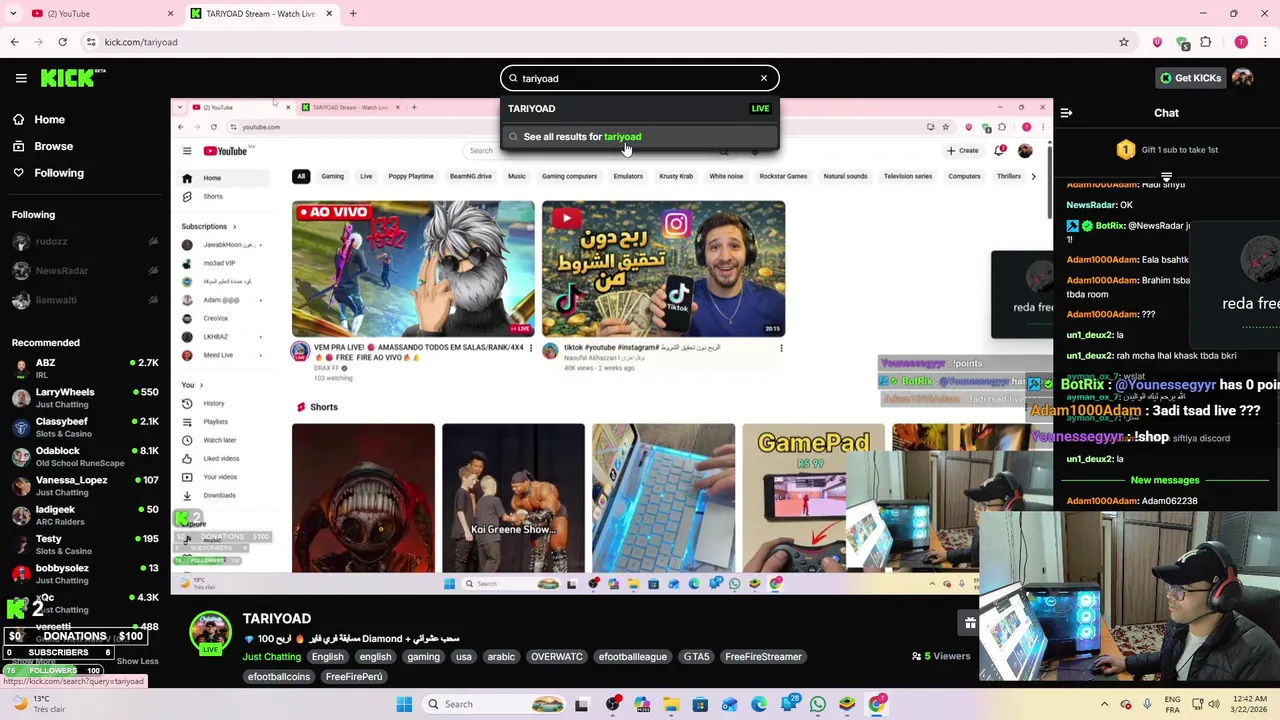Select the GTA5 tag
The height and width of the screenshot is (720, 1280).
point(696,657)
